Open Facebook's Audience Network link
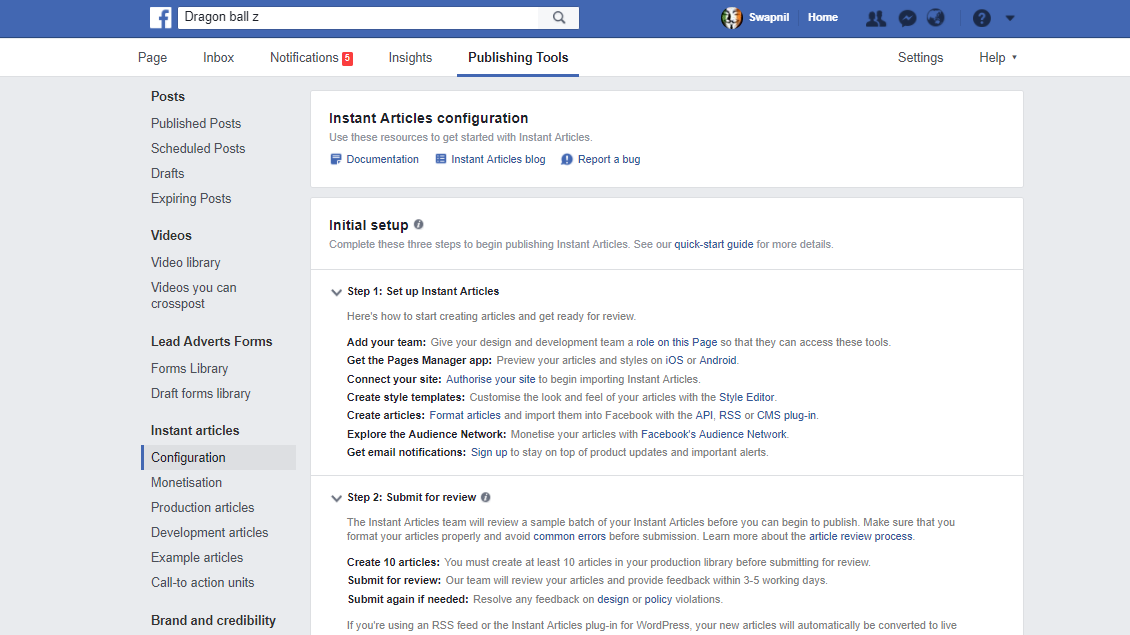 713,434
